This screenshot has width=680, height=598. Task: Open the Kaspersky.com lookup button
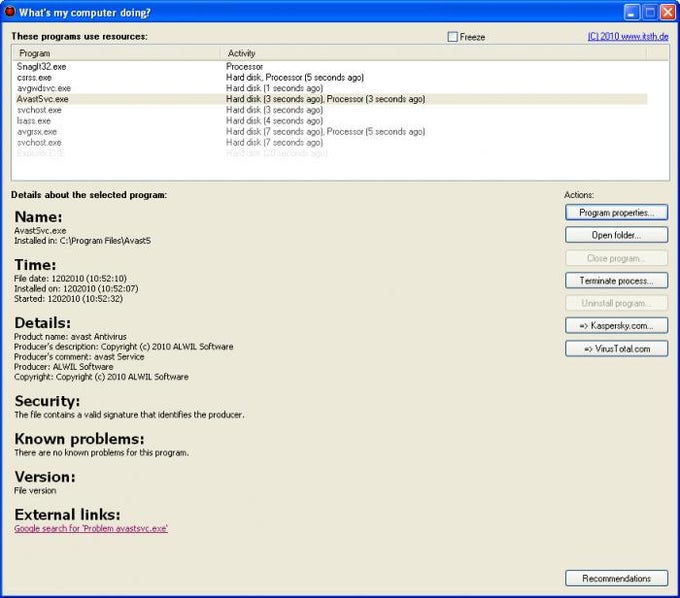(x=616, y=326)
